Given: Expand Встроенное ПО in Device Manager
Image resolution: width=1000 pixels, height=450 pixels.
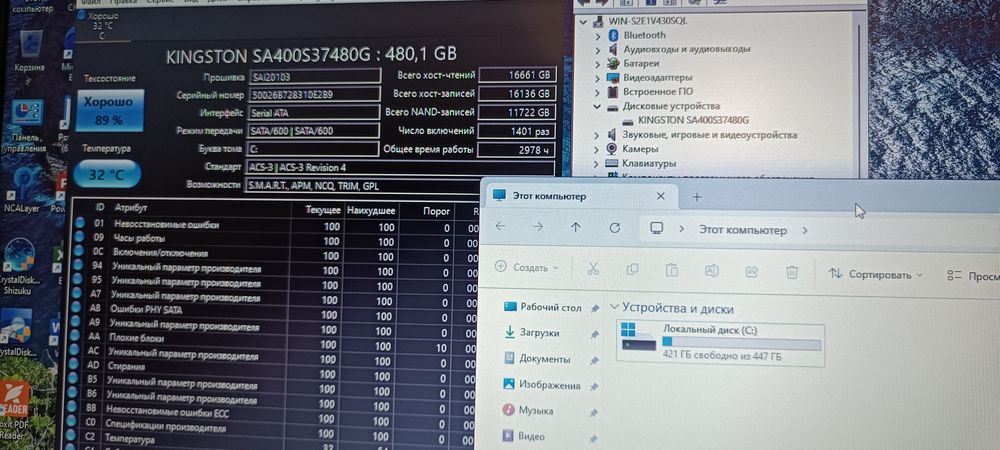Looking at the screenshot, I should point(598,92).
